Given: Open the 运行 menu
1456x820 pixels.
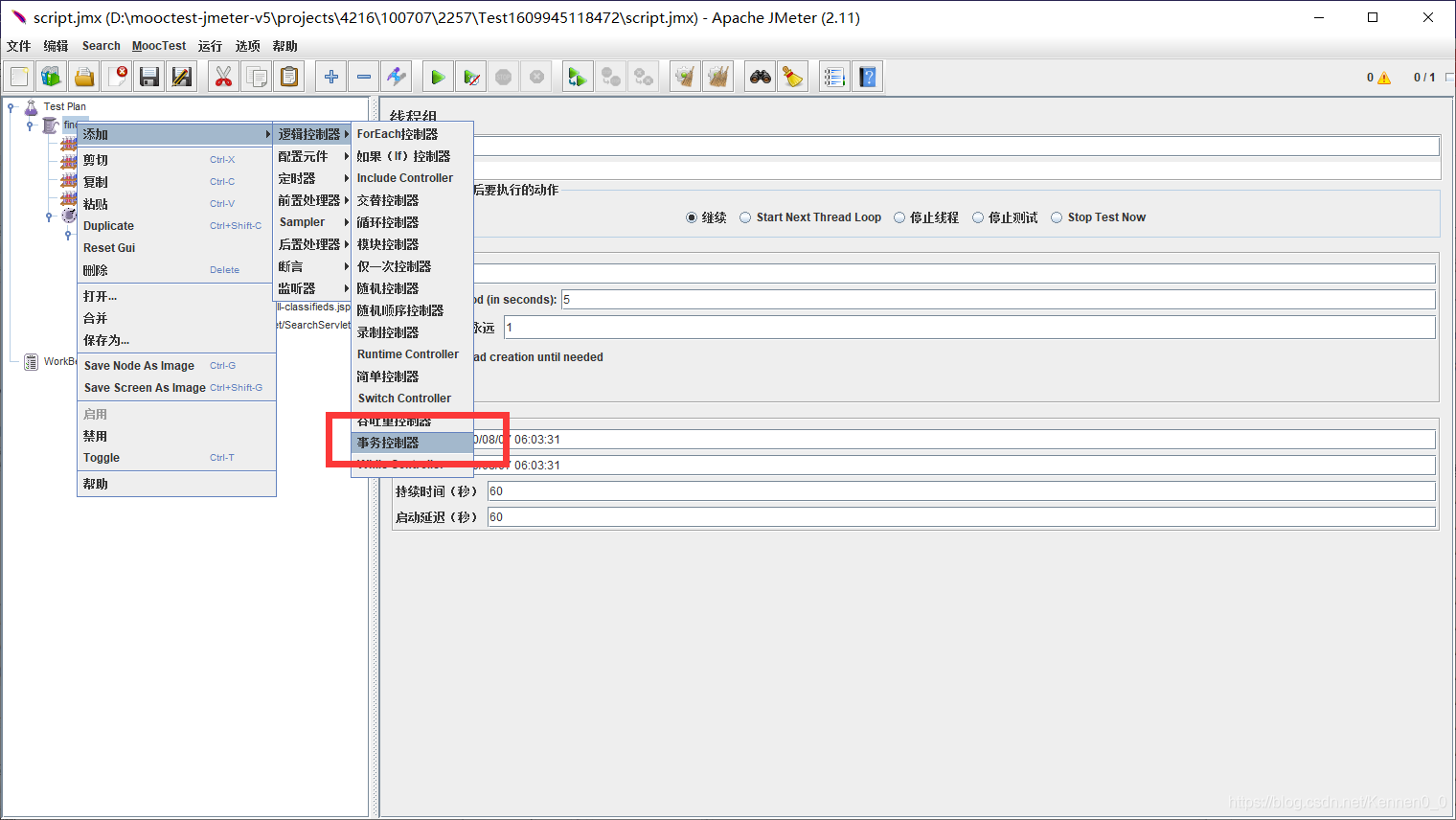Looking at the screenshot, I should point(210,46).
